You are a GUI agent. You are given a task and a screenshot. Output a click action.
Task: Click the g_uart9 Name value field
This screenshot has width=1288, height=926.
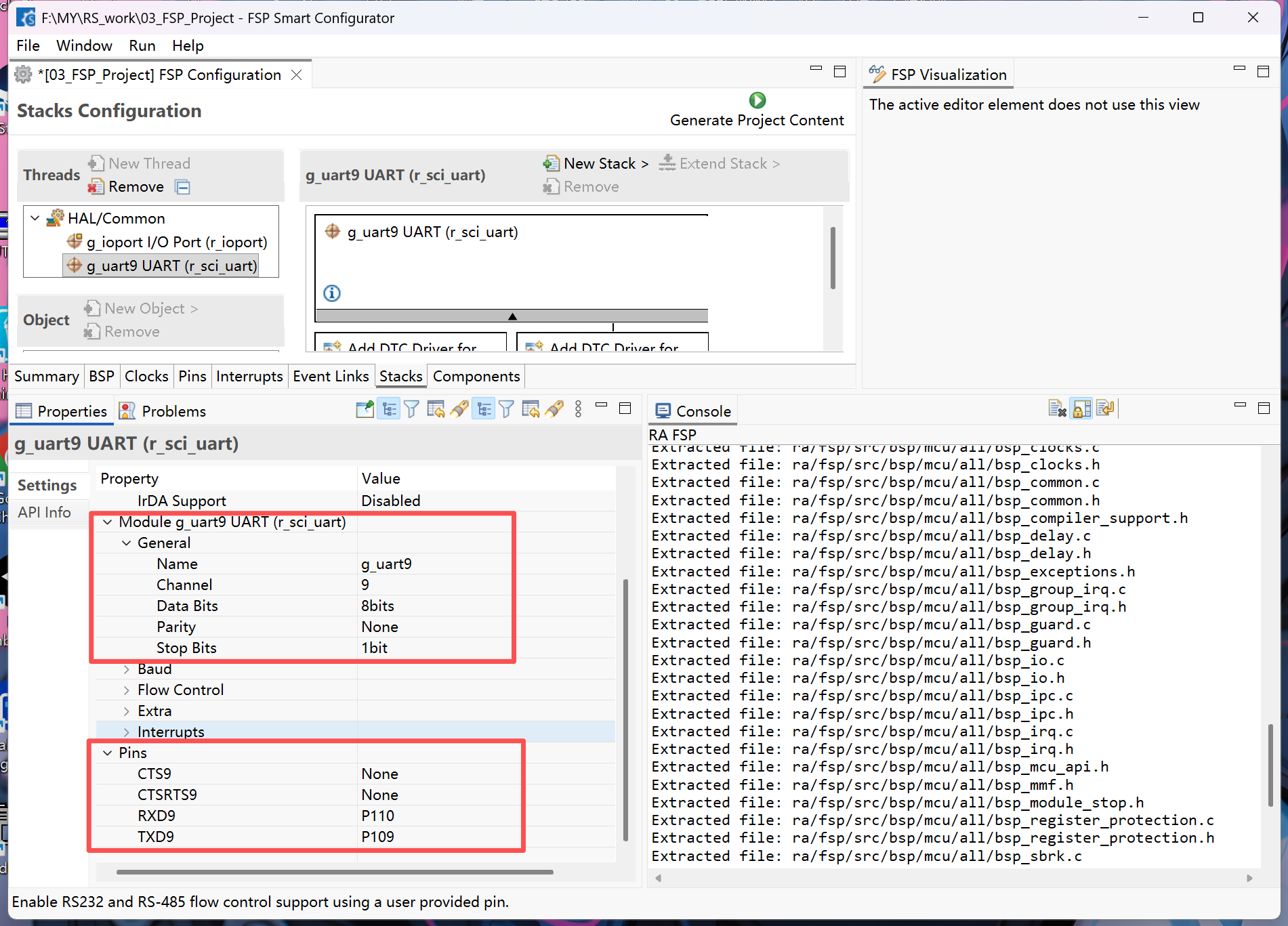pos(485,564)
